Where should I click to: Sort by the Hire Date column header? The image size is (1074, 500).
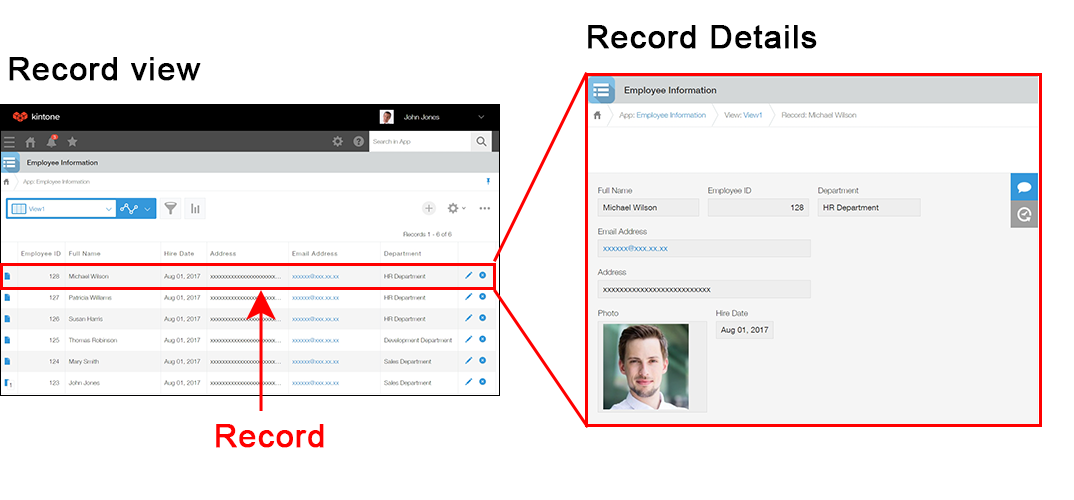[x=178, y=253]
